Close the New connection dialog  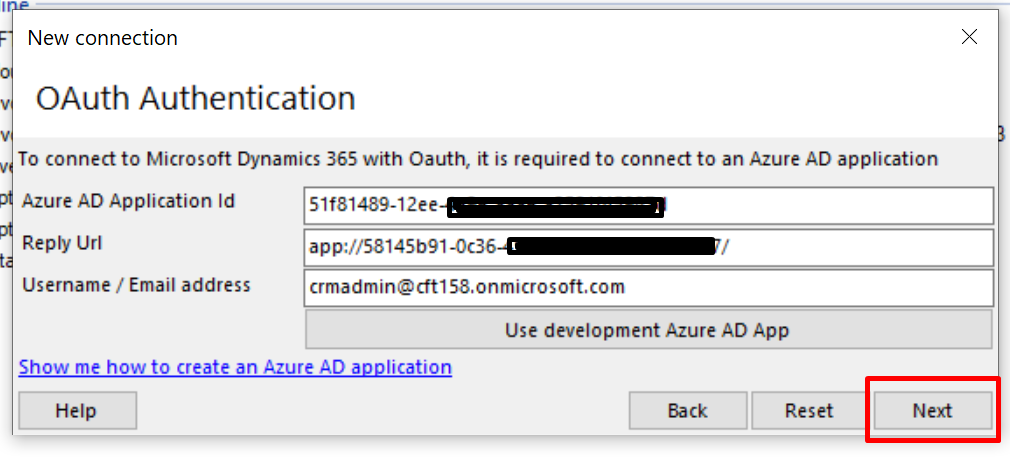tap(969, 37)
